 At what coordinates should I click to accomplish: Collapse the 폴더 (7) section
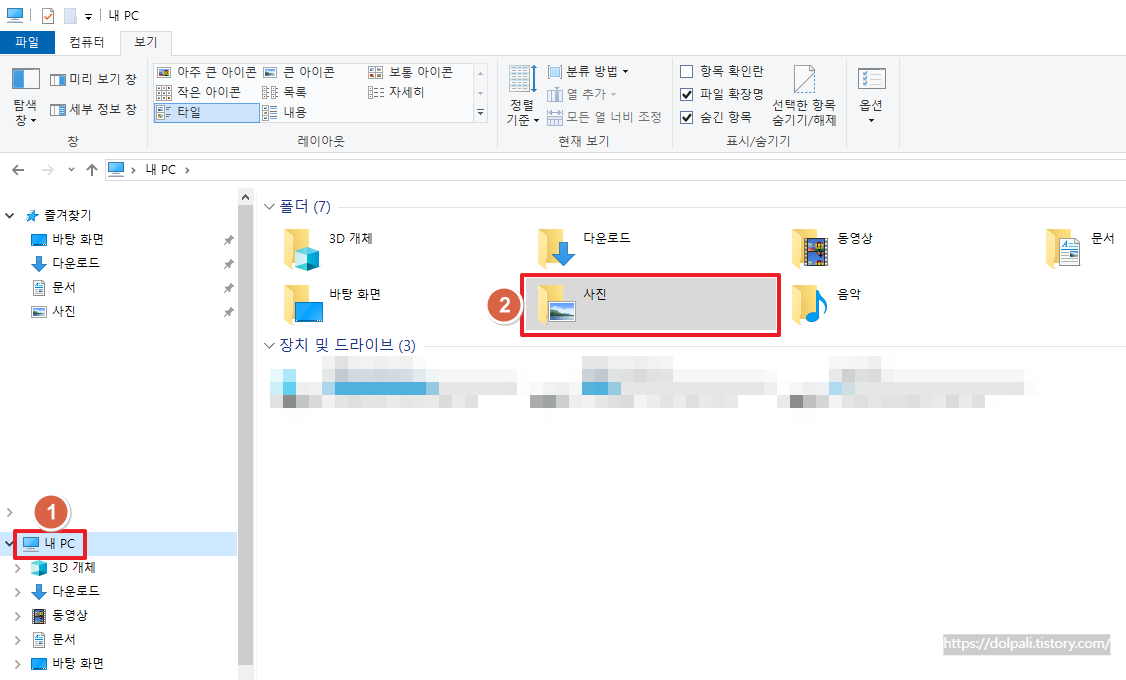[268, 206]
